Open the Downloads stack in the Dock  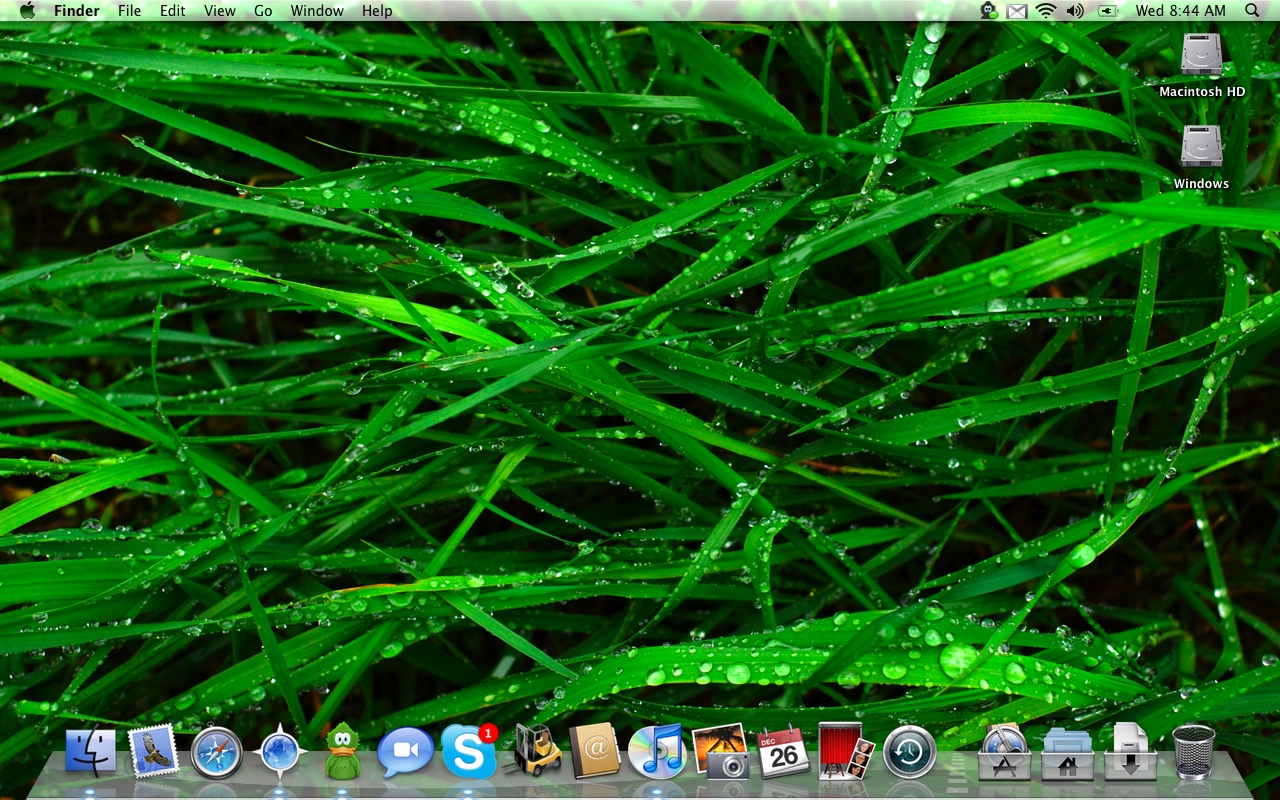click(x=1130, y=752)
